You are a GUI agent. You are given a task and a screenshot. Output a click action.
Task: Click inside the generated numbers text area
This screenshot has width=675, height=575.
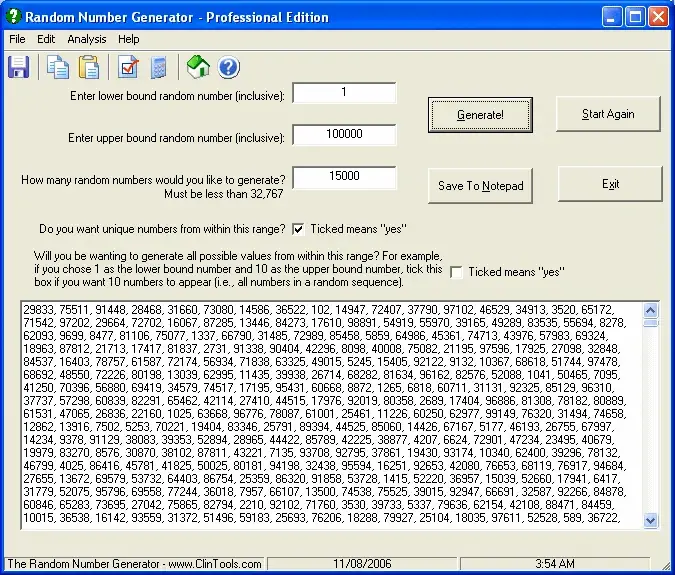click(x=331, y=415)
